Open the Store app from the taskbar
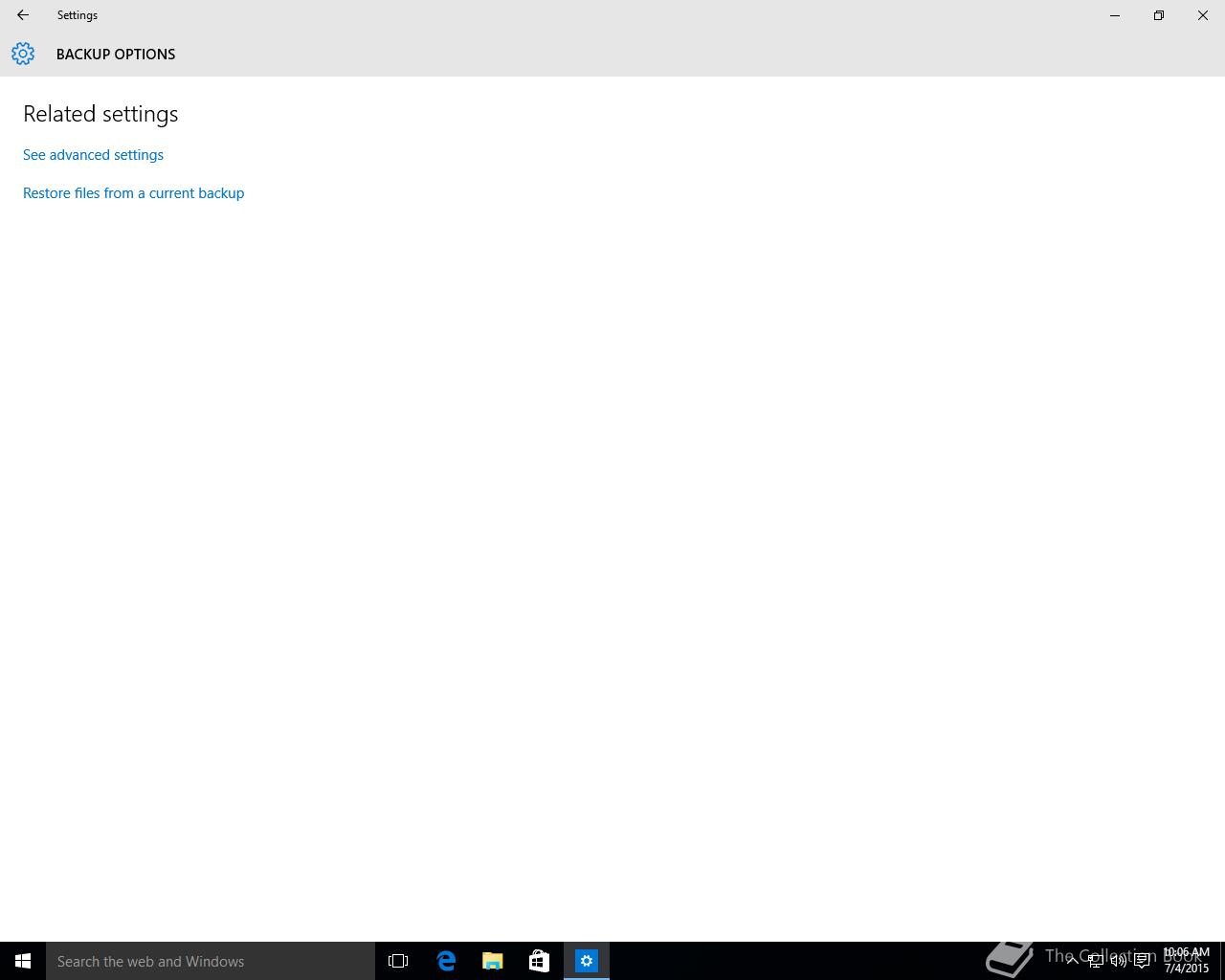 tap(539, 961)
